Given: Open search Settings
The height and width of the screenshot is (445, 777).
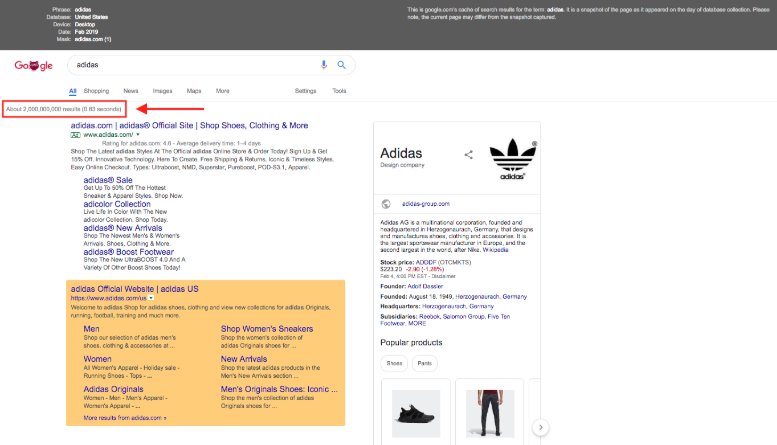Looking at the screenshot, I should coord(305,91).
